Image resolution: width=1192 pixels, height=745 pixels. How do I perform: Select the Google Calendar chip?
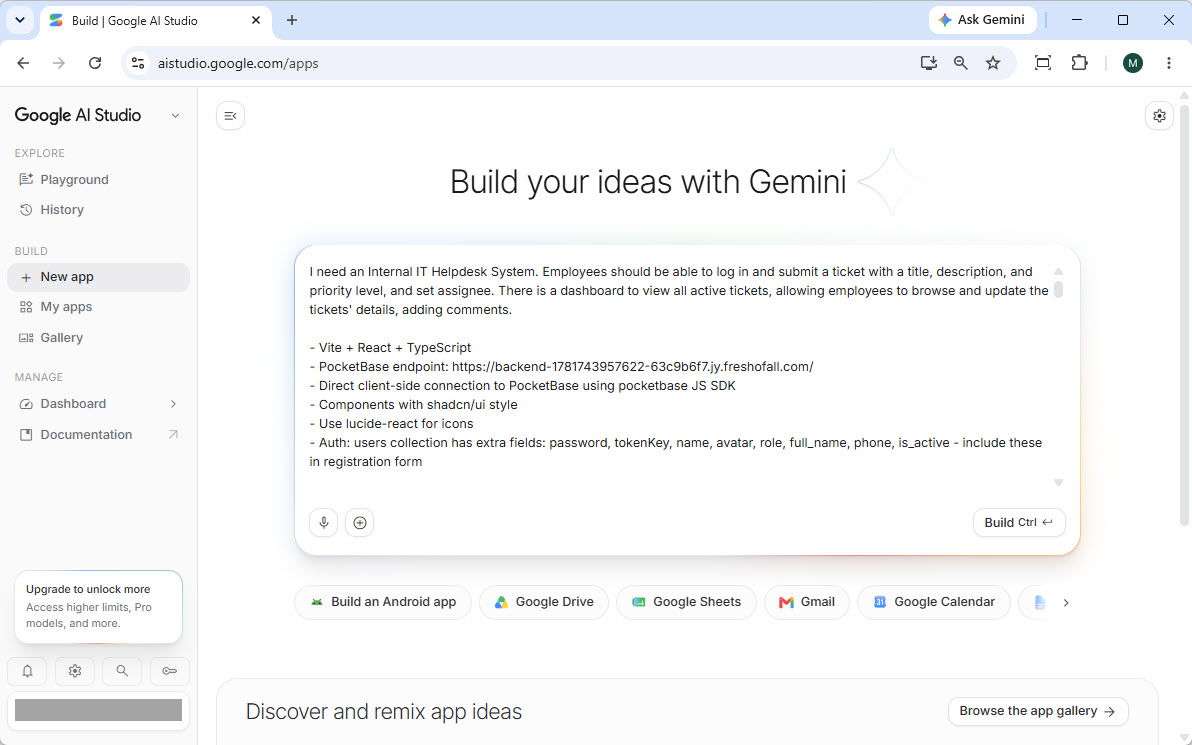[934, 602]
